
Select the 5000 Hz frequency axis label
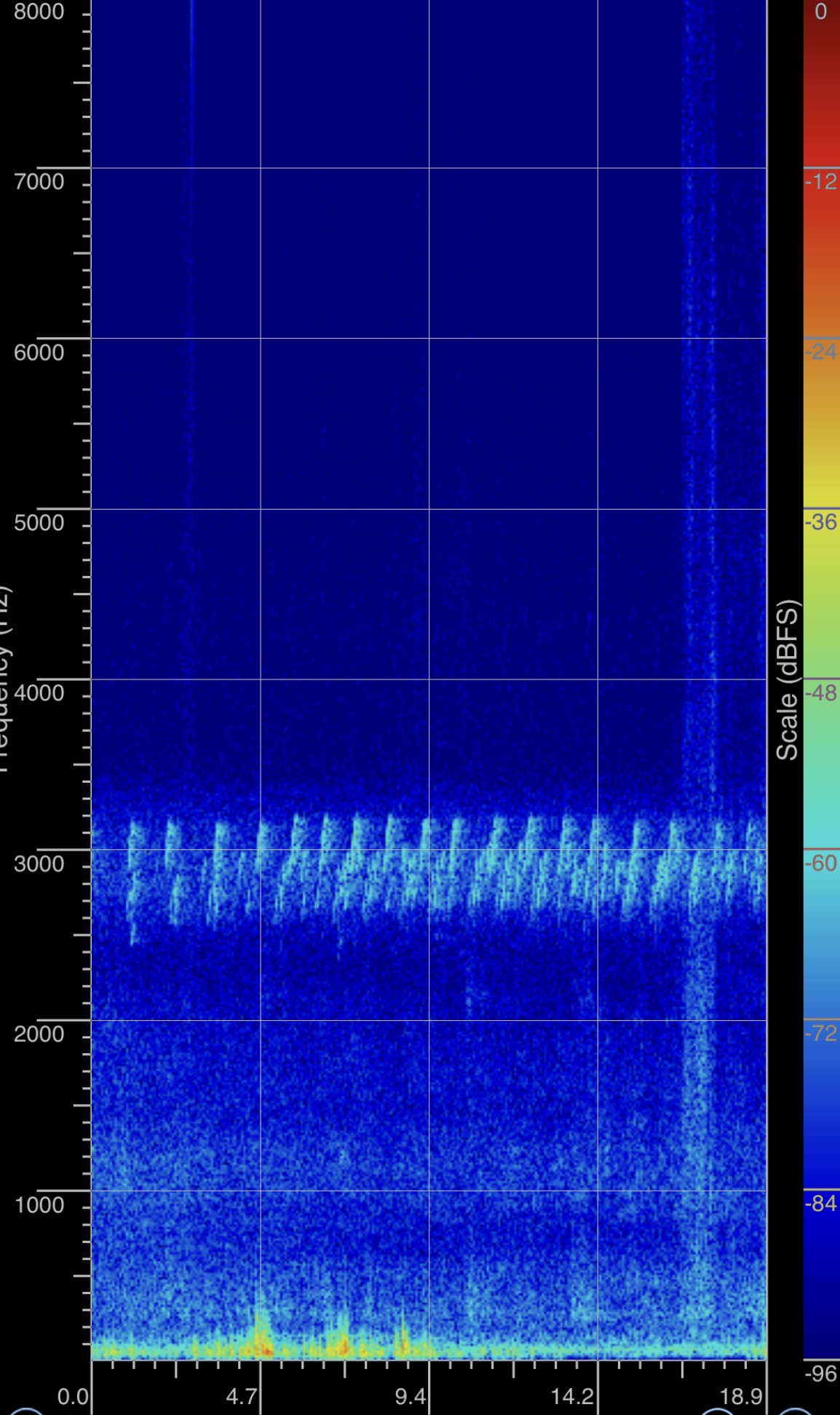pos(39,523)
